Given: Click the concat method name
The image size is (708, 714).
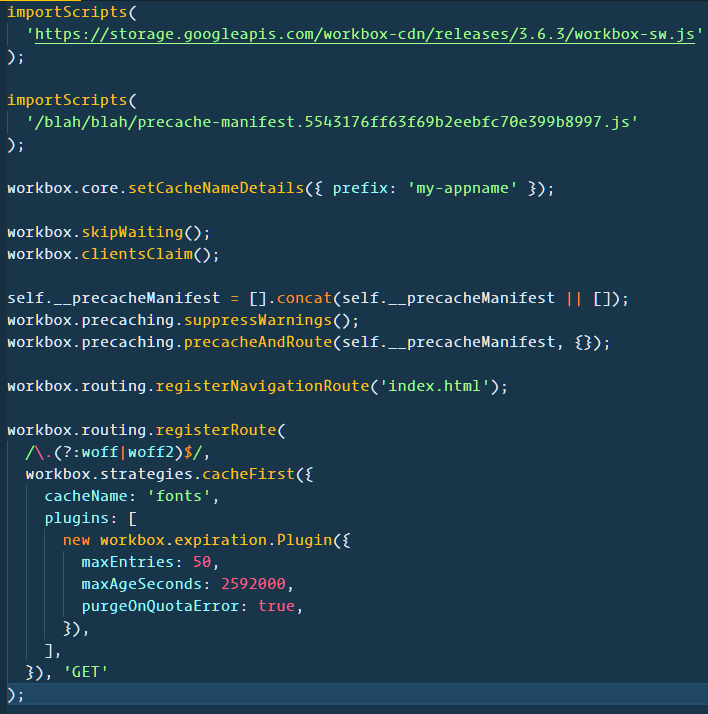Looking at the screenshot, I should (304, 298).
